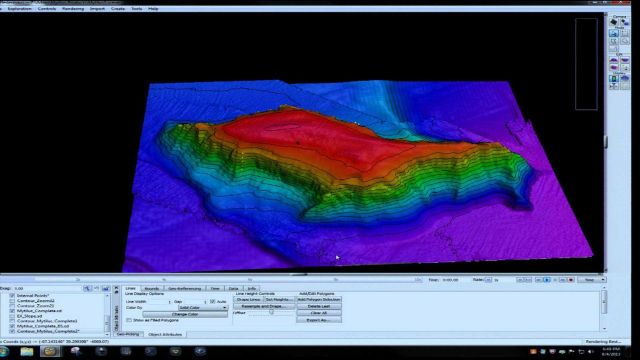Open the Rendering menu
Screen dimensions: 640x360
[x=73, y=9]
